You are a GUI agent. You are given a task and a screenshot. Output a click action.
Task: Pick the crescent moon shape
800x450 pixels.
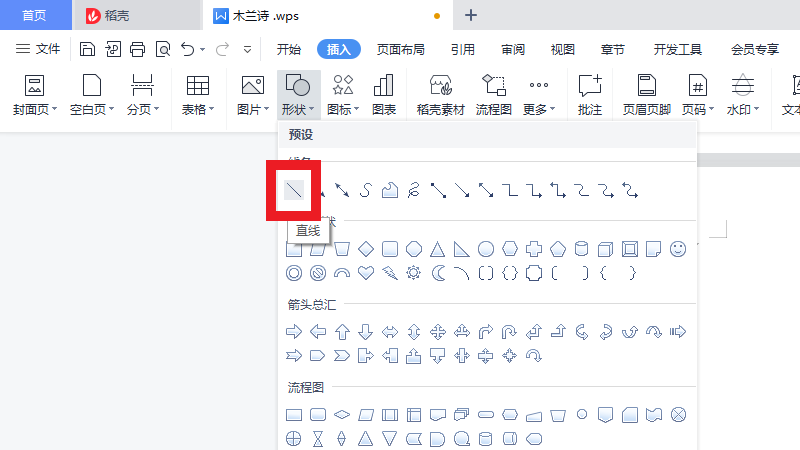438,273
